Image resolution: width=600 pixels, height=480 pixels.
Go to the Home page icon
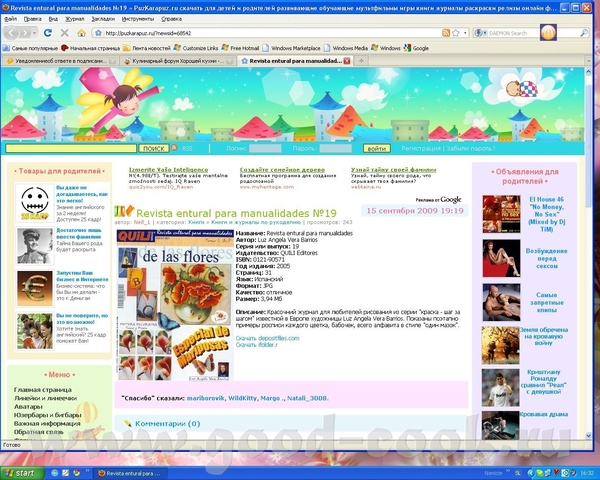(x=81, y=33)
